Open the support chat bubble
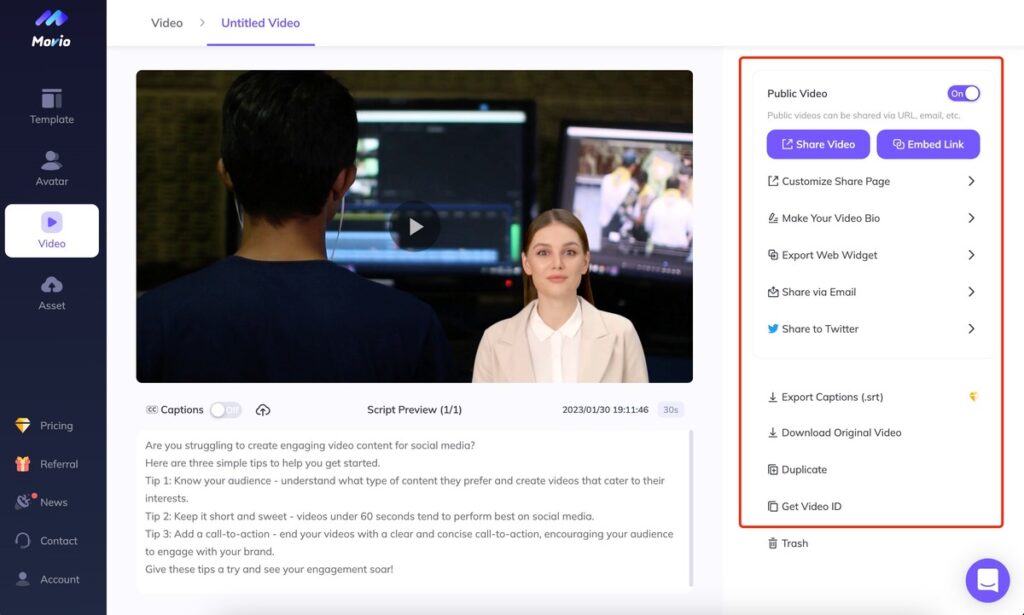This screenshot has height=615, width=1024. [x=987, y=580]
